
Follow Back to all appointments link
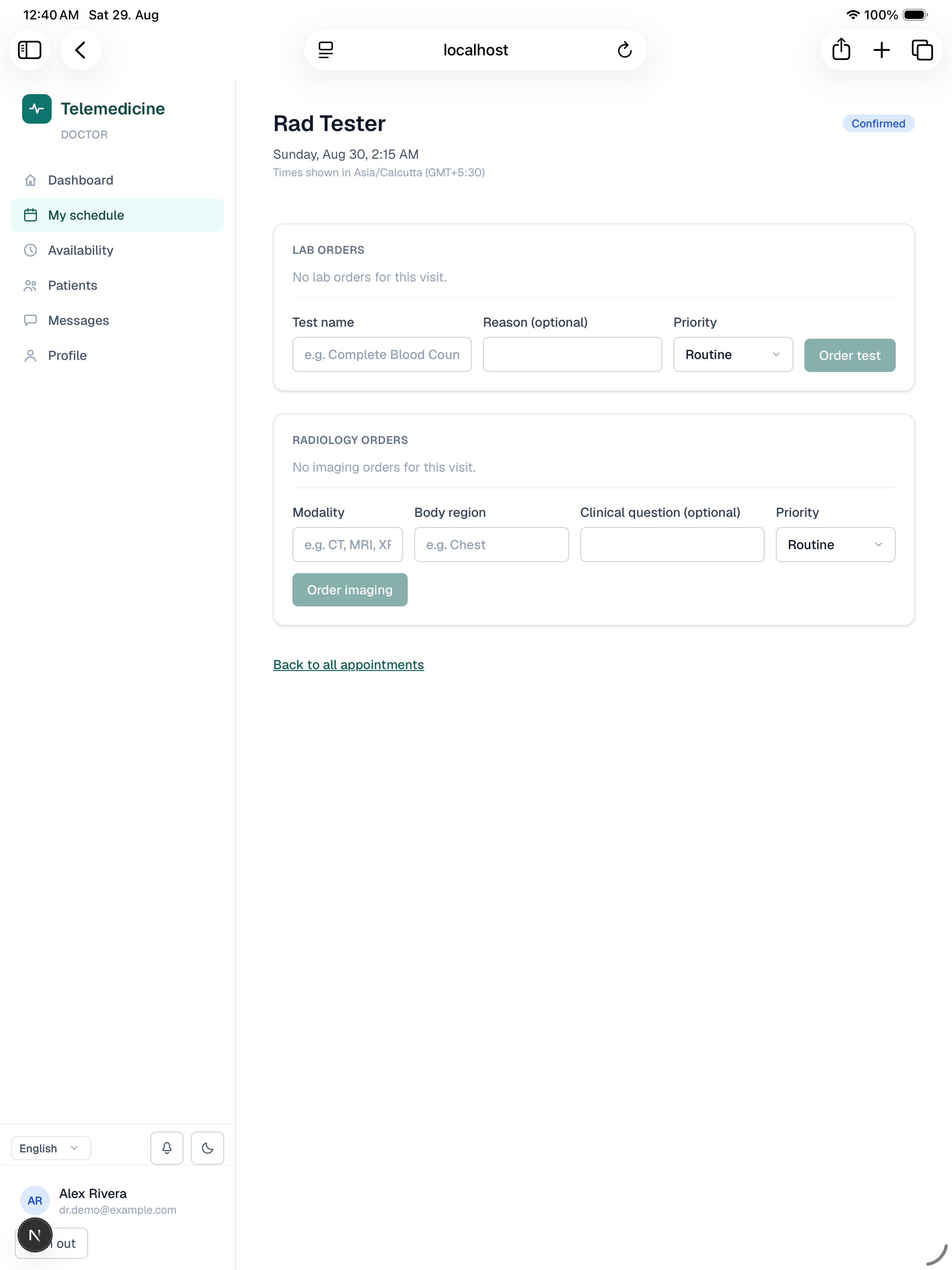click(x=348, y=664)
